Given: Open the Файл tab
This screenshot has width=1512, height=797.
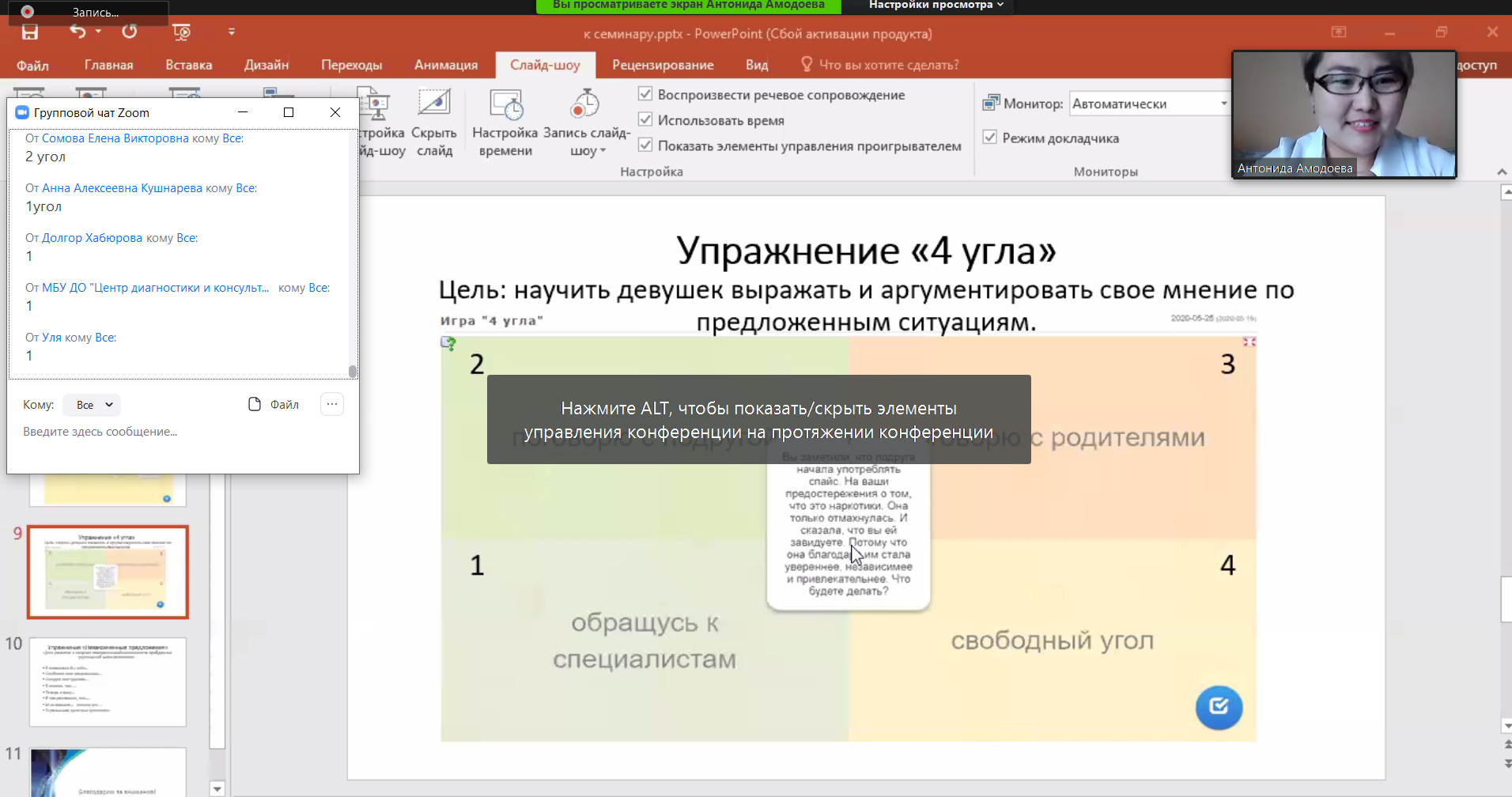Looking at the screenshot, I should tap(33, 65).
